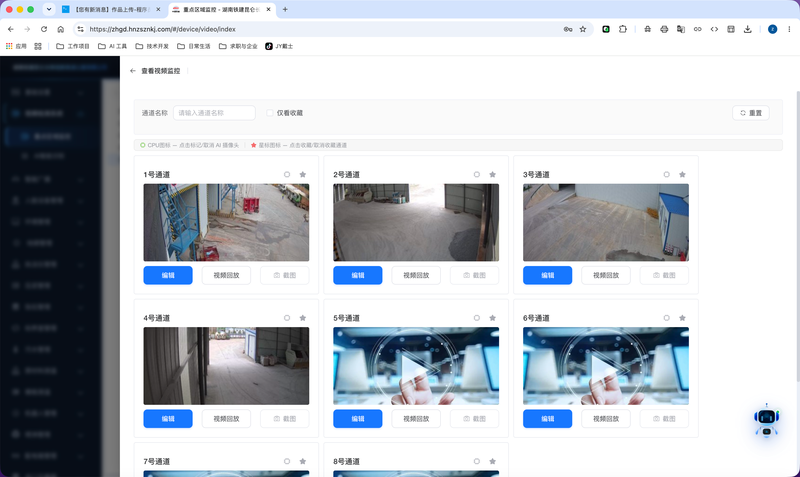Favorite 3号通道 with its star

(682, 174)
